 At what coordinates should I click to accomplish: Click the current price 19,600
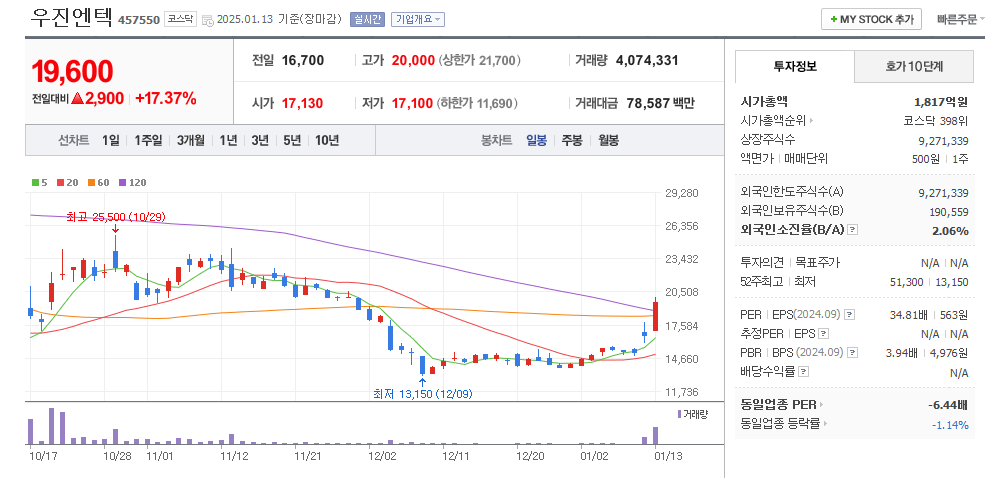pos(73,72)
